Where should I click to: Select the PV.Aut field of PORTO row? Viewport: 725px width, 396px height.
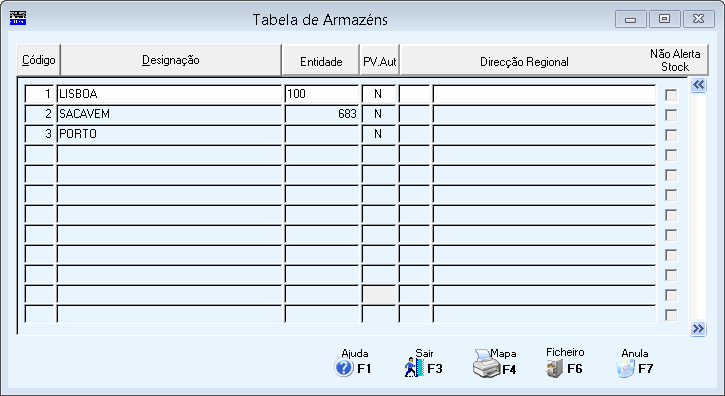pyautogui.click(x=379, y=134)
